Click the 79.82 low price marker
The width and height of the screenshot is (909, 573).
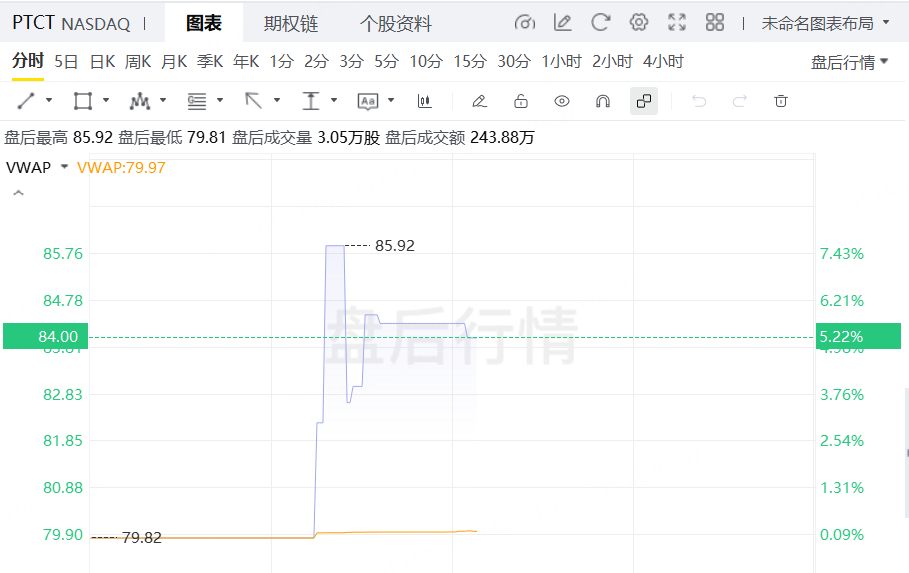(x=141, y=538)
